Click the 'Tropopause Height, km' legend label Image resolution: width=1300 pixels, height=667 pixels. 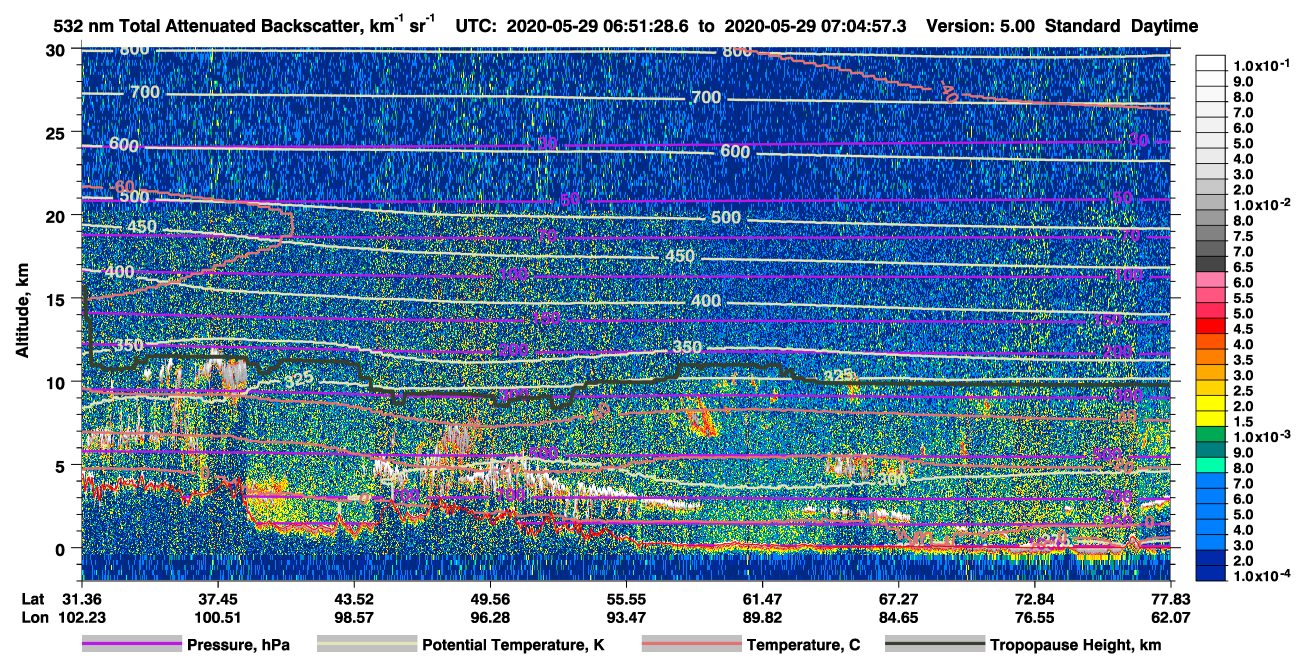point(1076,646)
